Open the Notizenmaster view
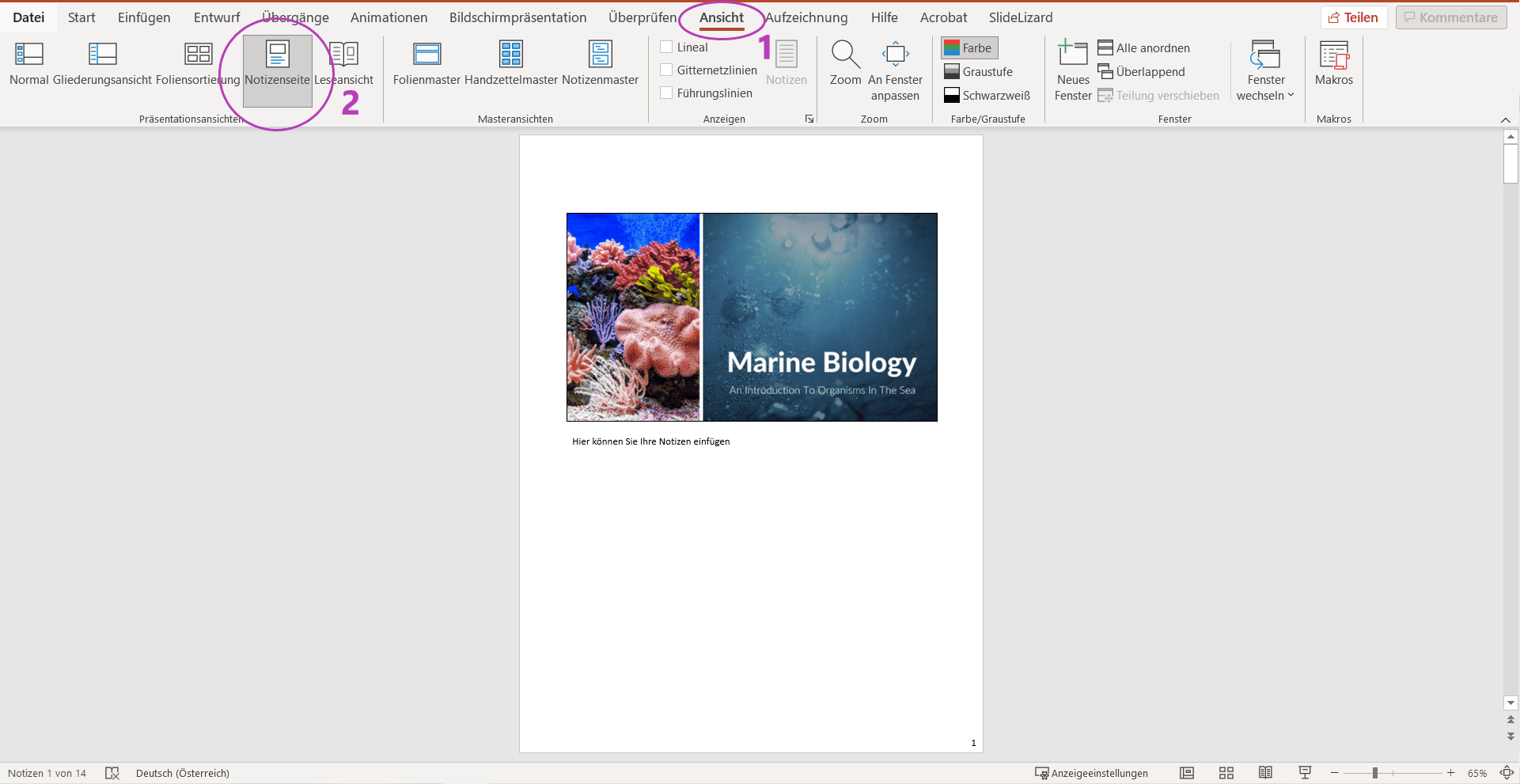This screenshot has height=784, width=1520. coord(600,63)
